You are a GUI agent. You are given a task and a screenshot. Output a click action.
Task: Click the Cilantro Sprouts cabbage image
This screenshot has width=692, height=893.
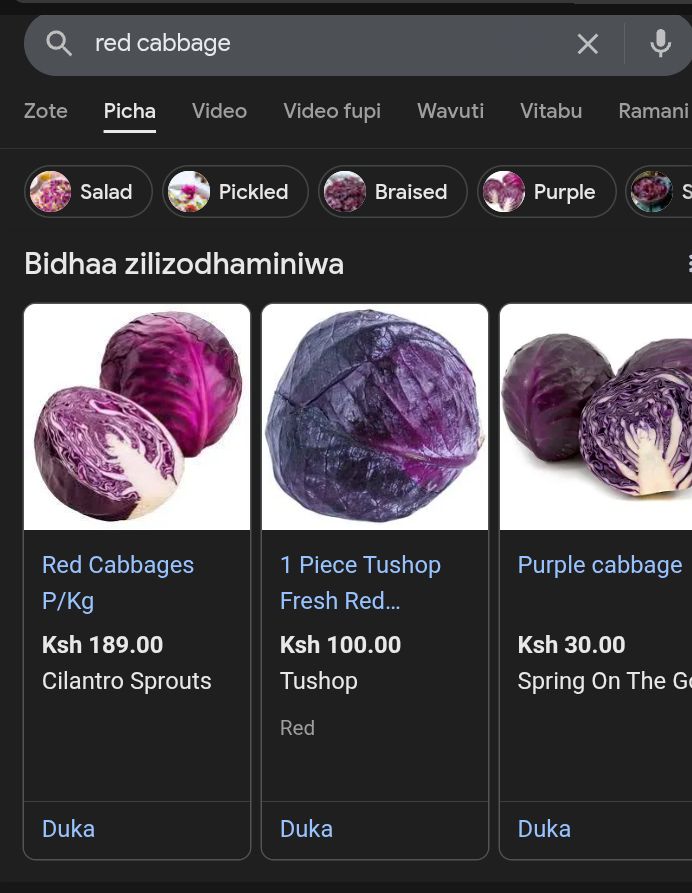(137, 417)
